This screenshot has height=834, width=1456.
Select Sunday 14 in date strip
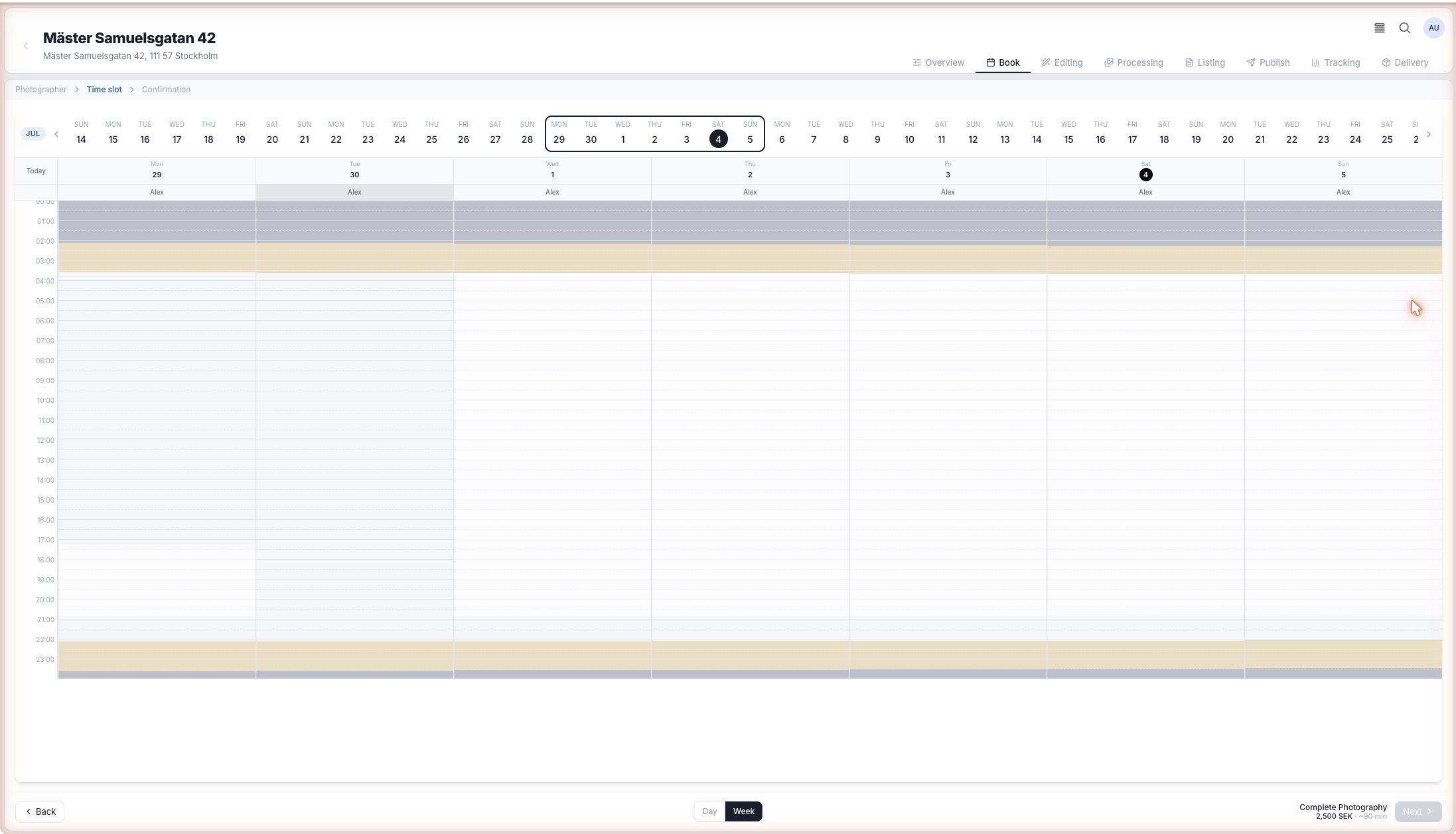(81, 133)
